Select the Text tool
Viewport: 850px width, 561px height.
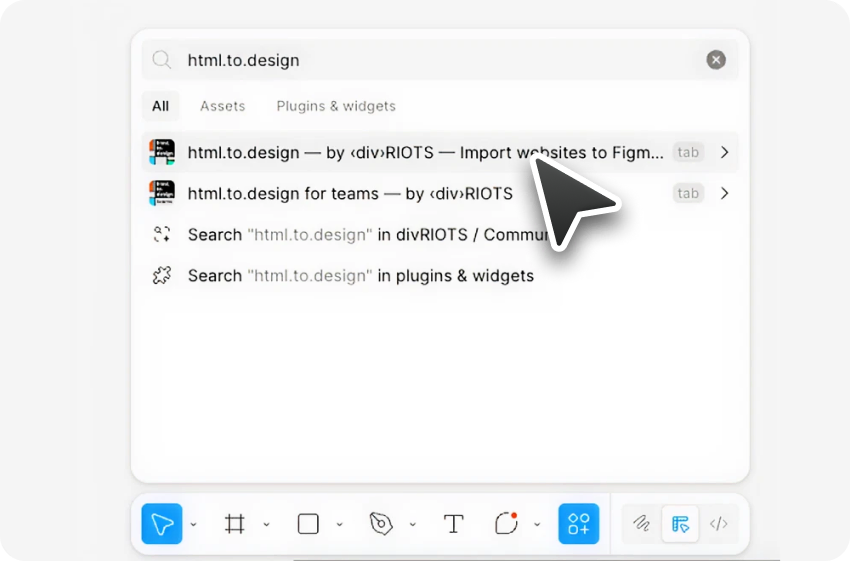pyautogui.click(x=453, y=524)
